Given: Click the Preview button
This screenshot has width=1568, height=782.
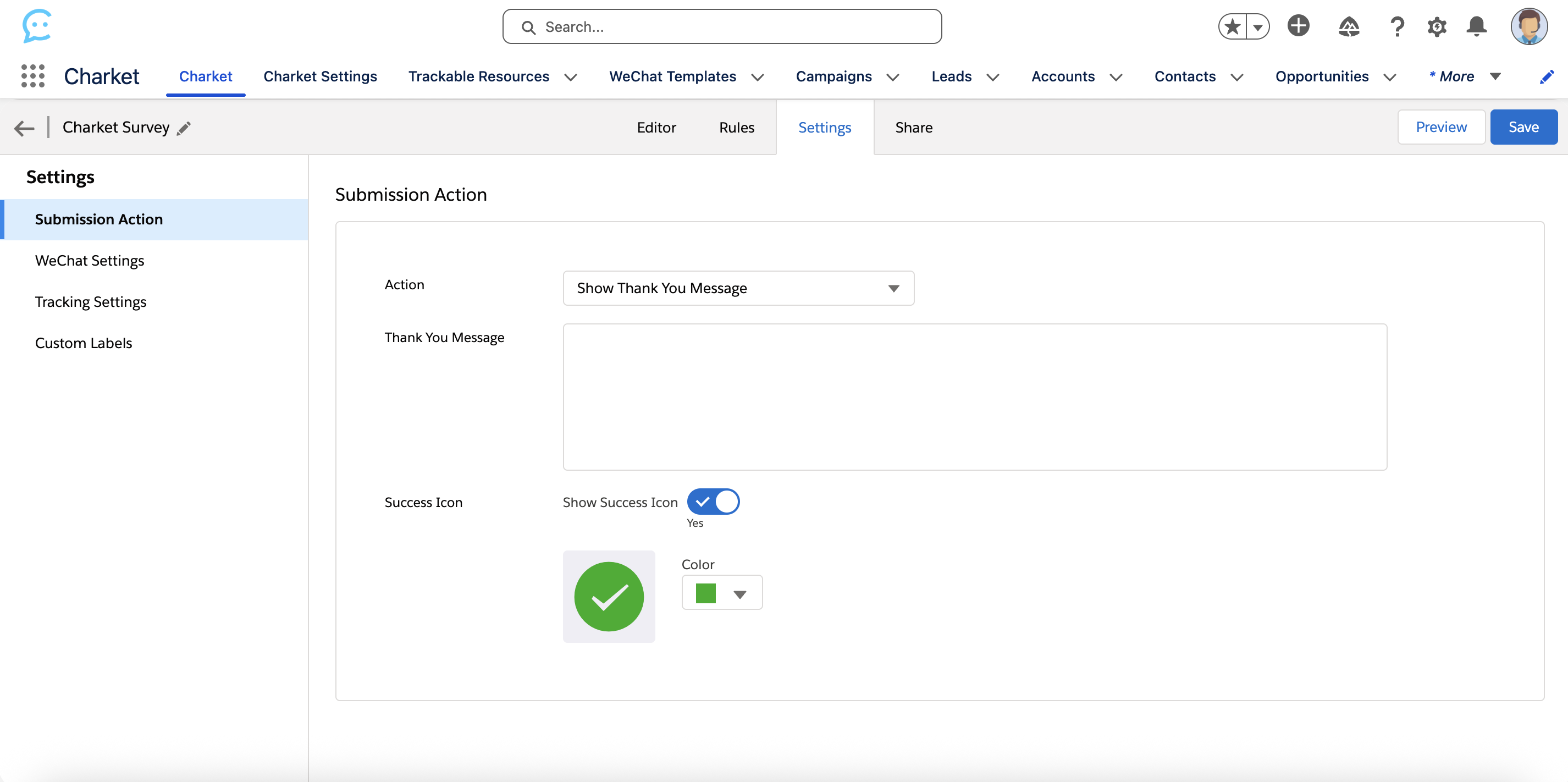Looking at the screenshot, I should click(x=1441, y=126).
